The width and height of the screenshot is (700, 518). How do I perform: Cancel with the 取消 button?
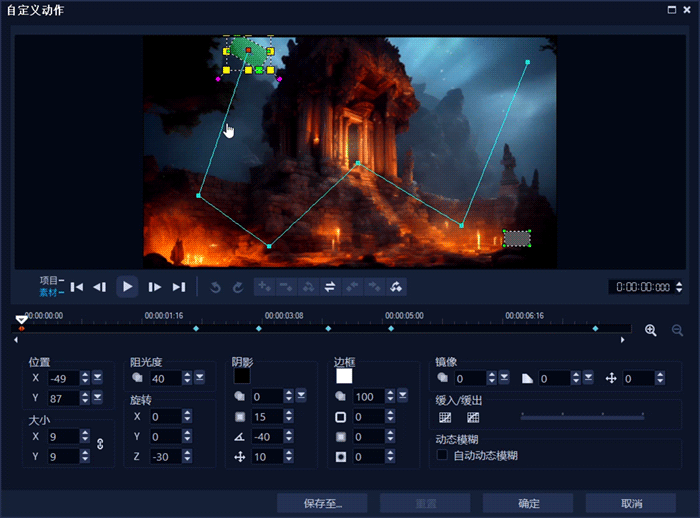pyautogui.click(x=631, y=504)
